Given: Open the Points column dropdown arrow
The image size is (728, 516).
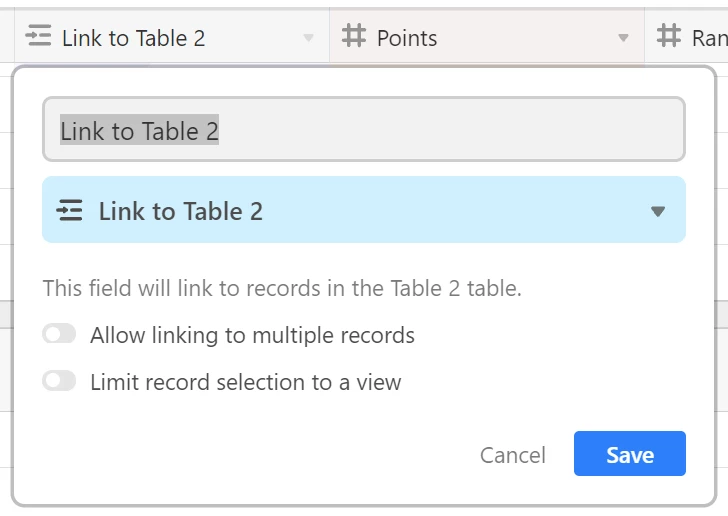Looking at the screenshot, I should (624, 38).
